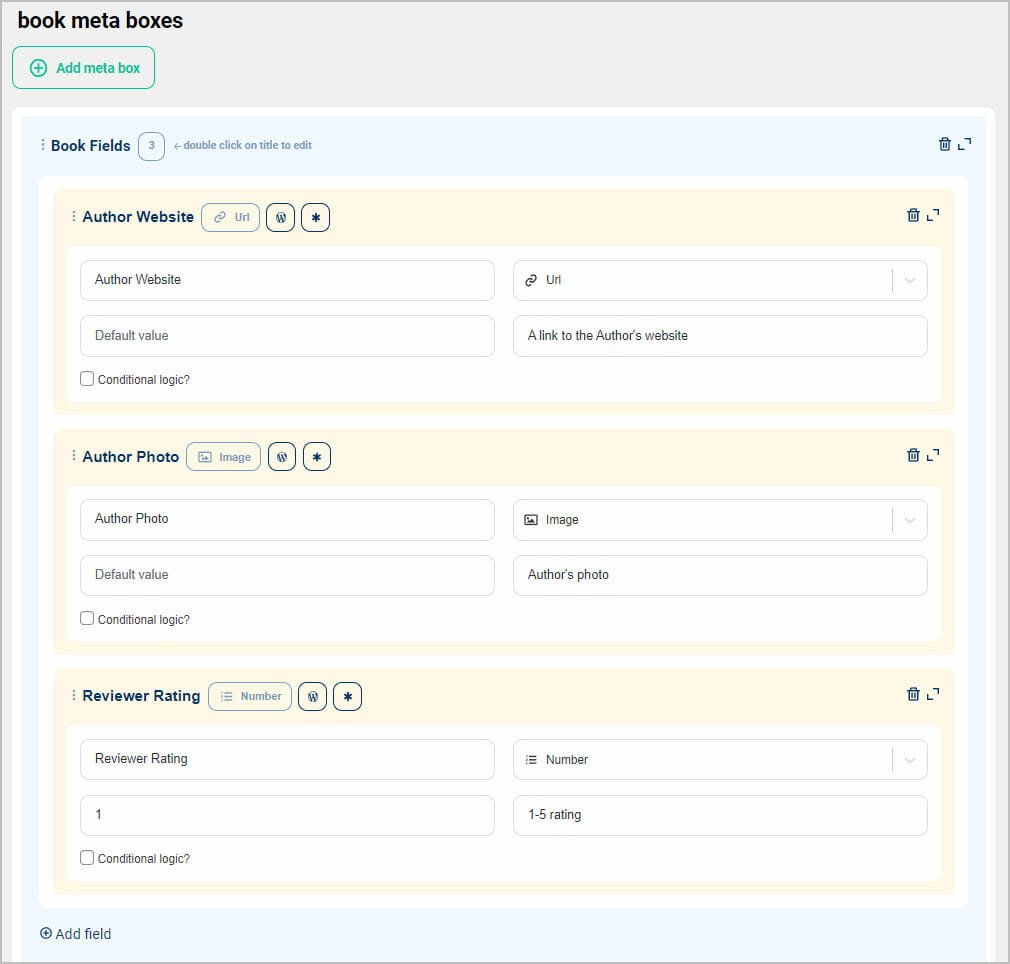Expand the Number type dropdown on Reviewer Rating
The image size is (1010, 964).
[909, 759]
